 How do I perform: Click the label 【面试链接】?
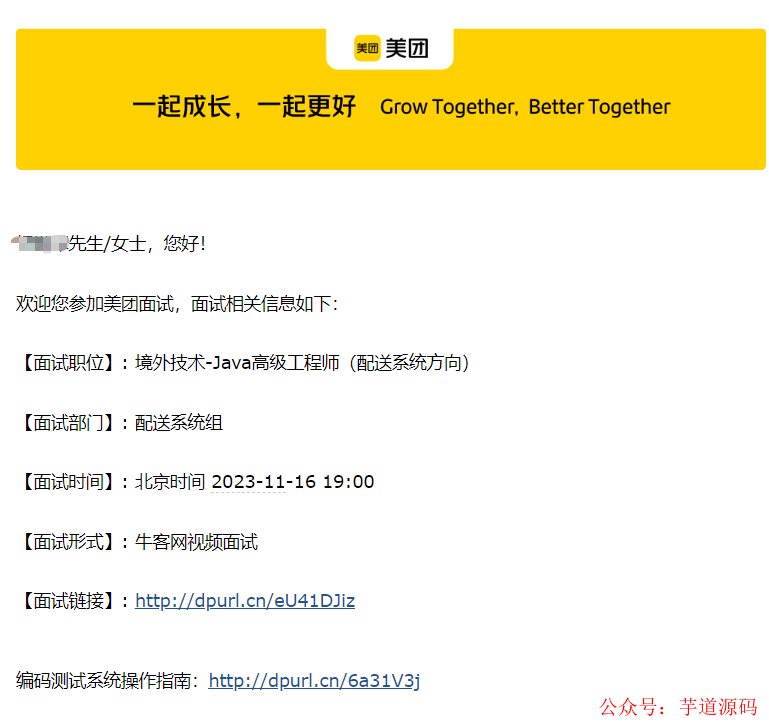coord(69,600)
